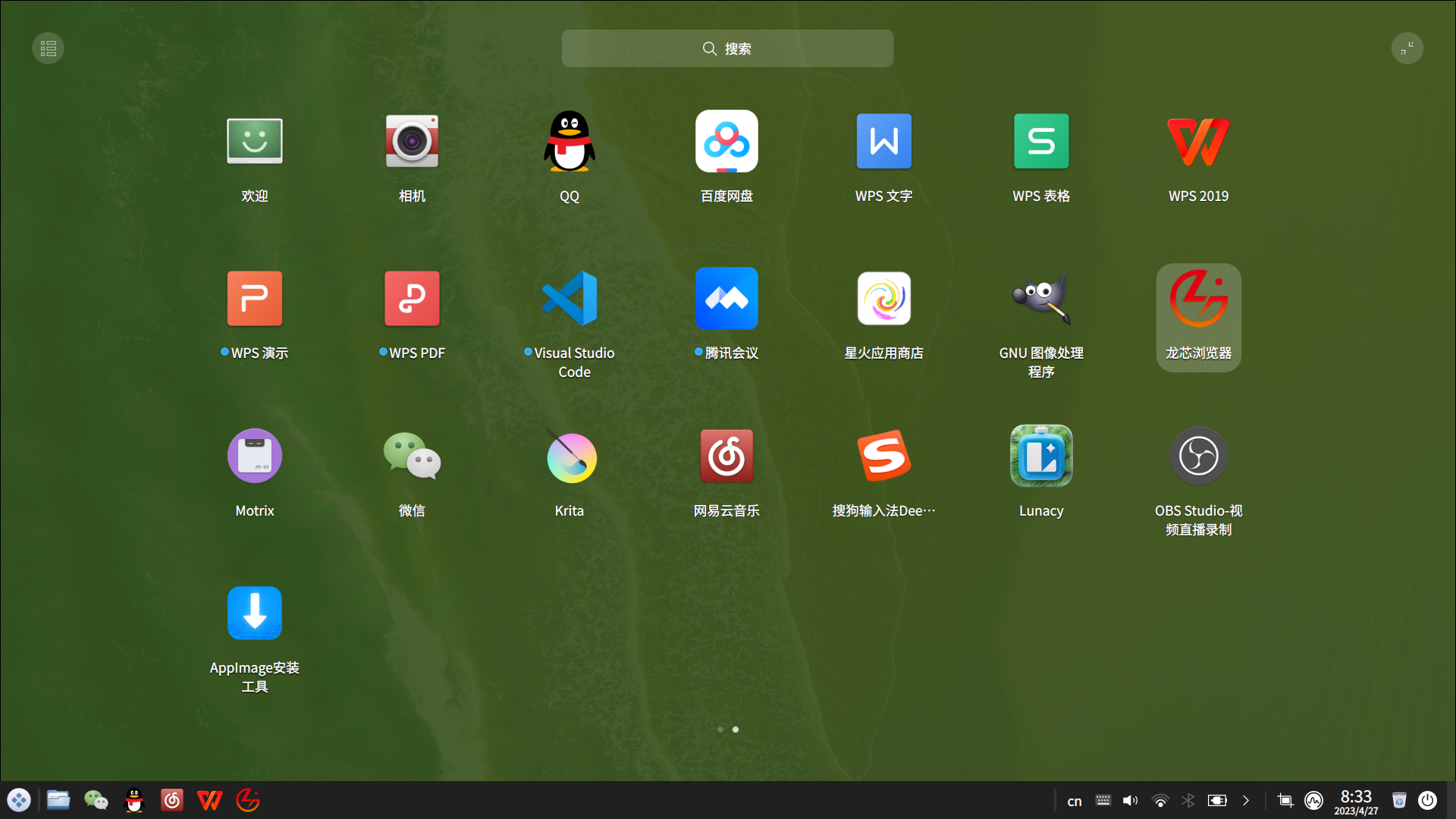Viewport: 1456px width, 819px height.
Task: Switch to the first launcher page dot
Action: pyautogui.click(x=720, y=729)
